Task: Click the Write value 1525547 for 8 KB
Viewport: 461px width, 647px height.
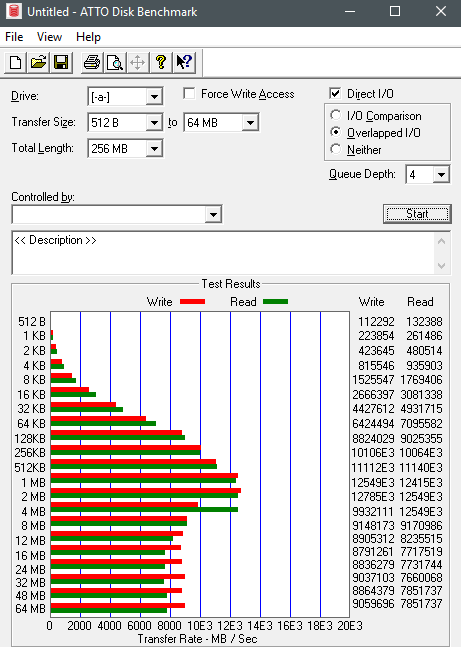Action: (x=373, y=380)
